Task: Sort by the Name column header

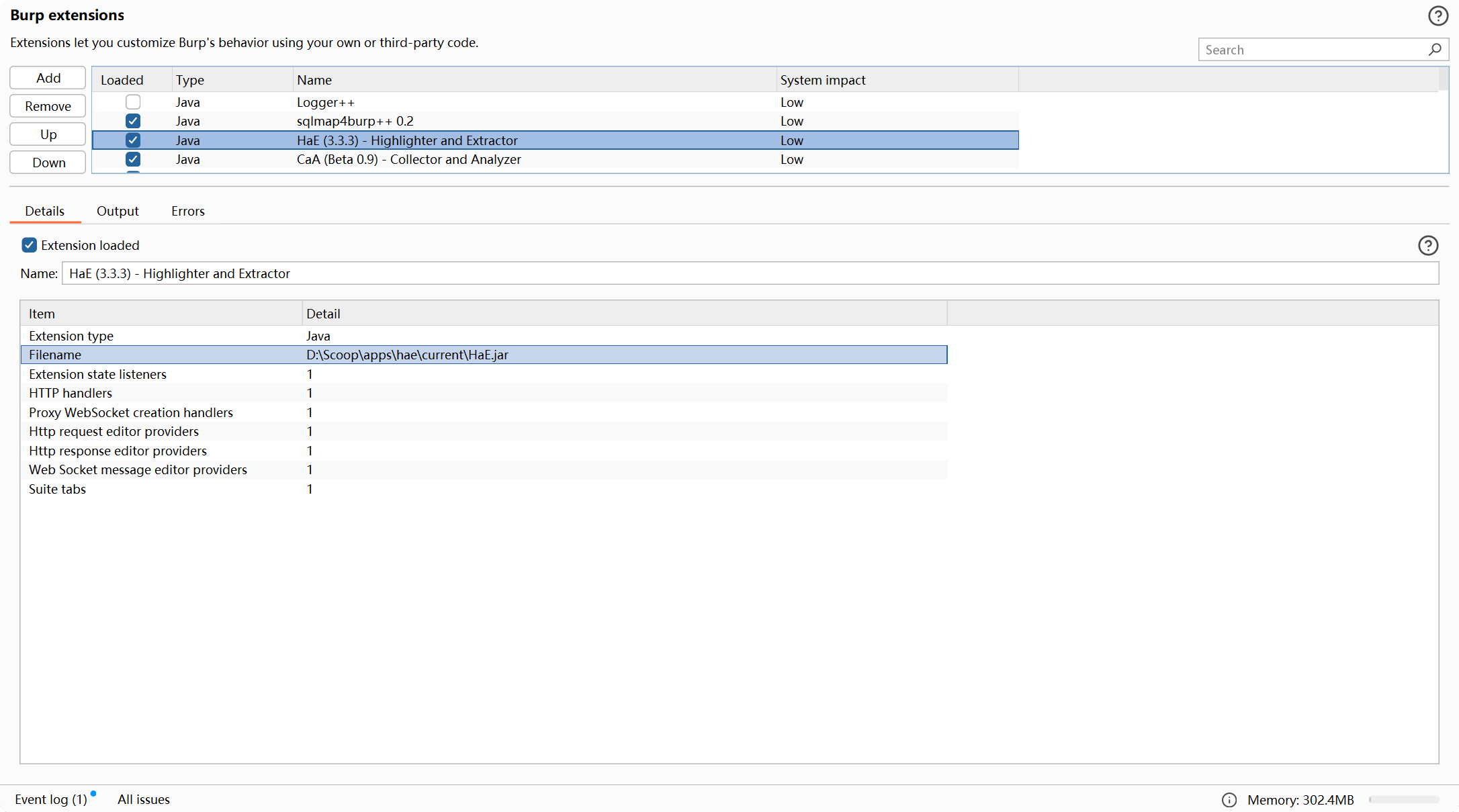Action: [535, 80]
